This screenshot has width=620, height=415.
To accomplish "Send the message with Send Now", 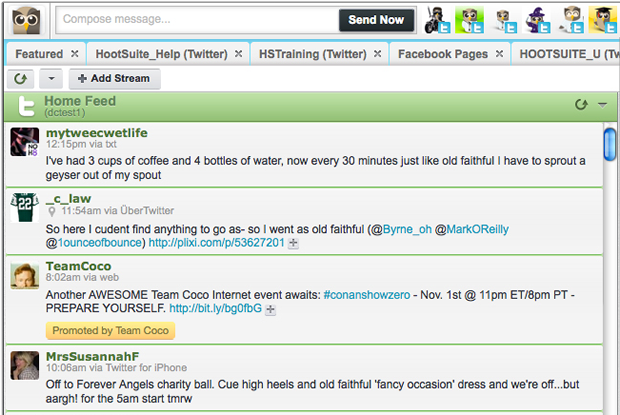I will coord(376,20).
